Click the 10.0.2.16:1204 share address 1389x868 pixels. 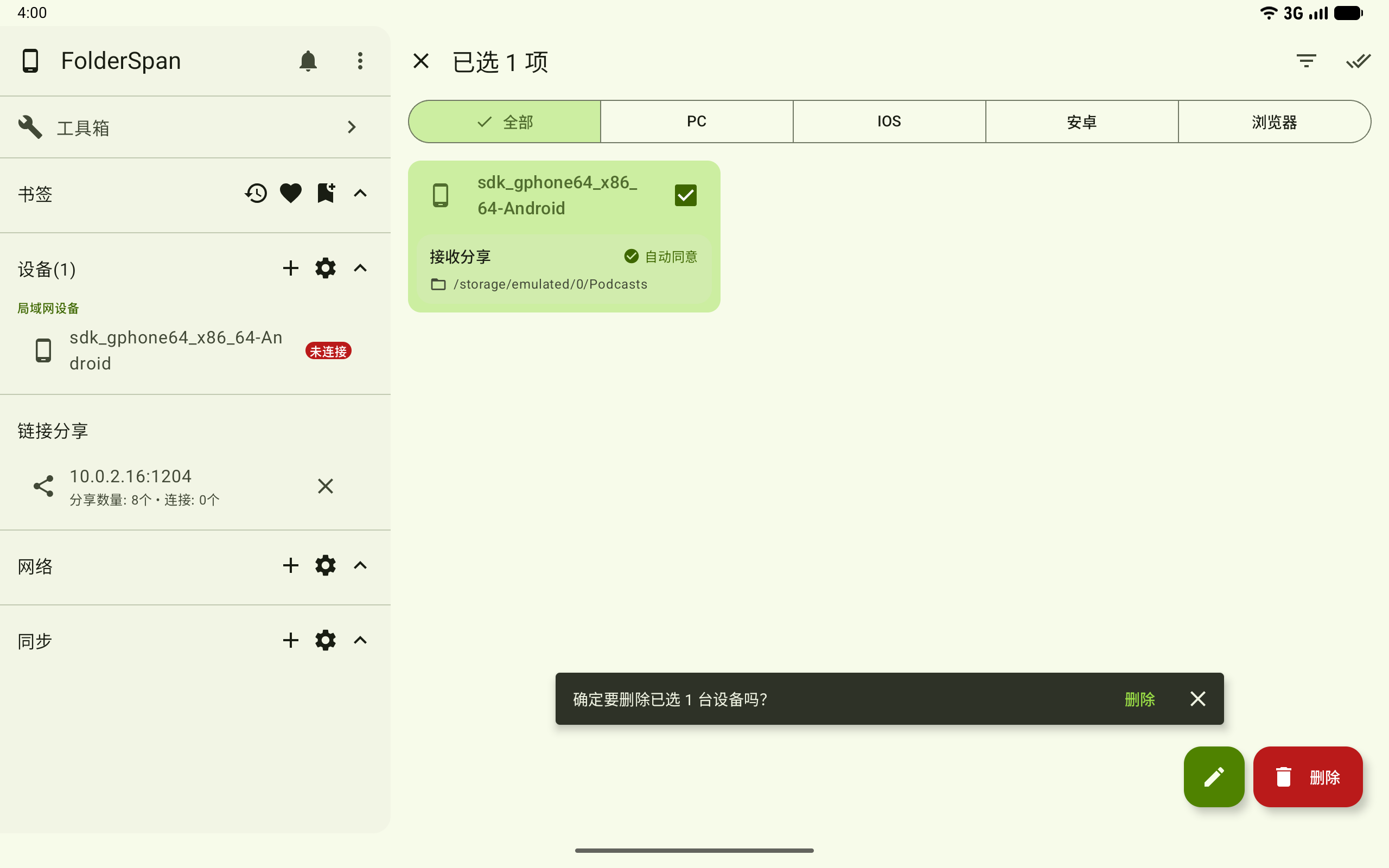pos(130,476)
